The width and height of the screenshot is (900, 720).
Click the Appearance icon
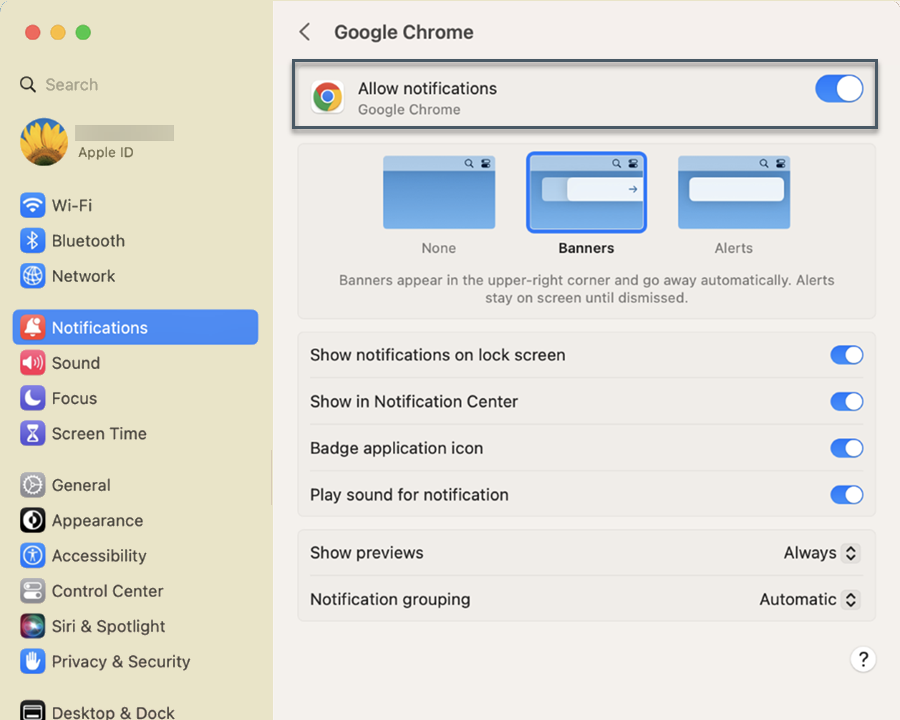point(33,520)
